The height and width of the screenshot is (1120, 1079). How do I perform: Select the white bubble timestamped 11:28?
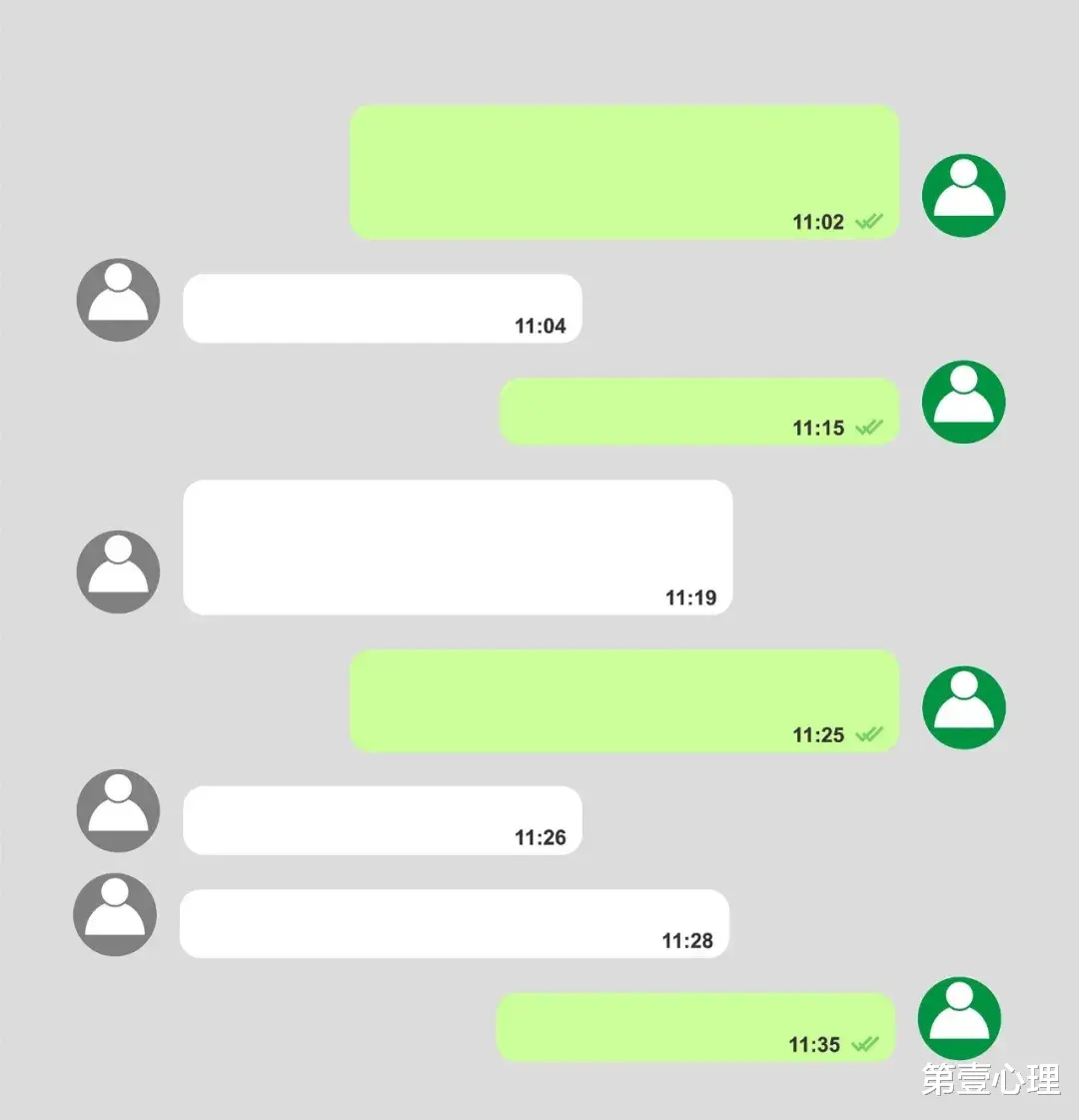click(455, 923)
